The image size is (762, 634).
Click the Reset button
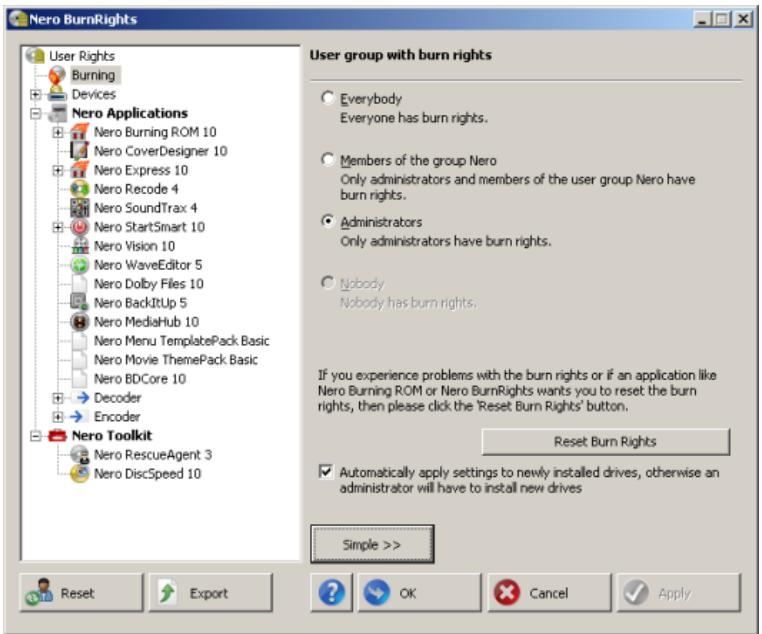[x=82, y=592]
